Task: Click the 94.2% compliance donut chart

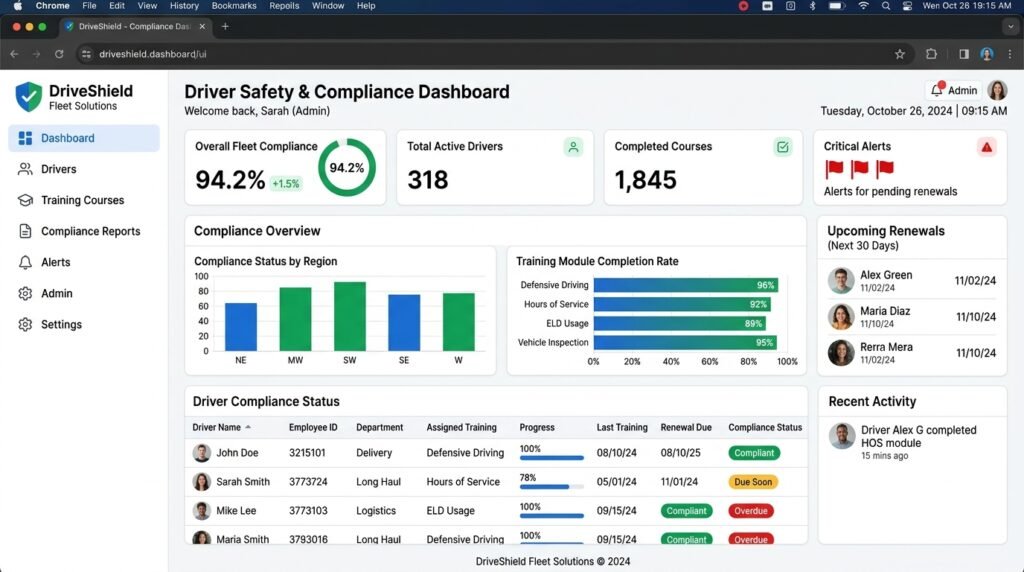Action: [x=347, y=168]
